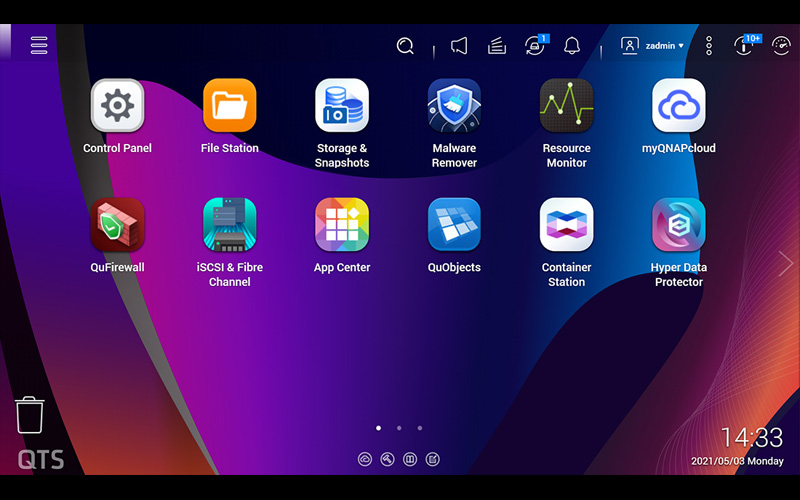Go to next desktop page arrow
The width and height of the screenshot is (800, 500).
pyautogui.click(x=786, y=264)
